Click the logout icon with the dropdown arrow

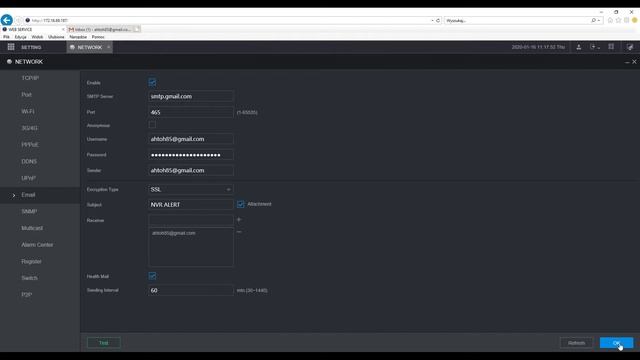(595, 47)
